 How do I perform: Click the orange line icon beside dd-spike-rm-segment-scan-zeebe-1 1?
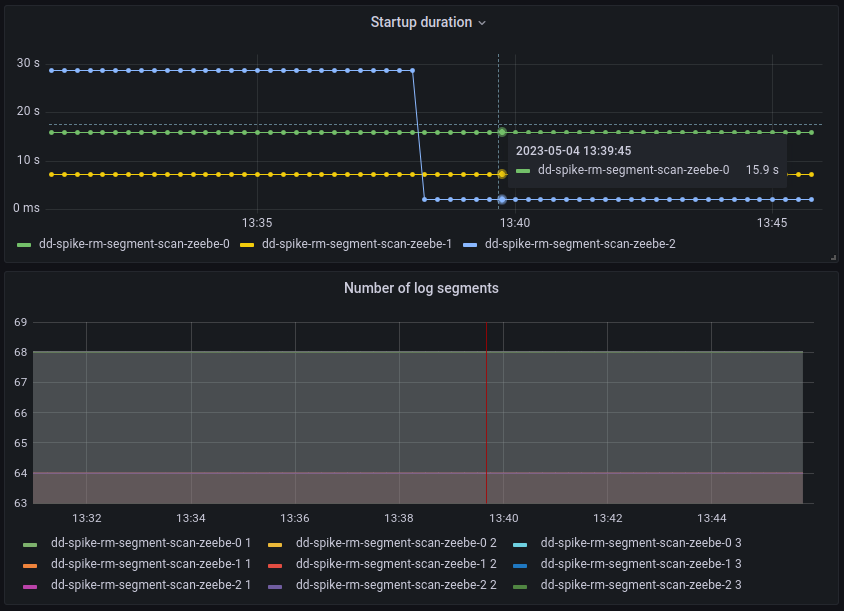[x=30, y=564]
